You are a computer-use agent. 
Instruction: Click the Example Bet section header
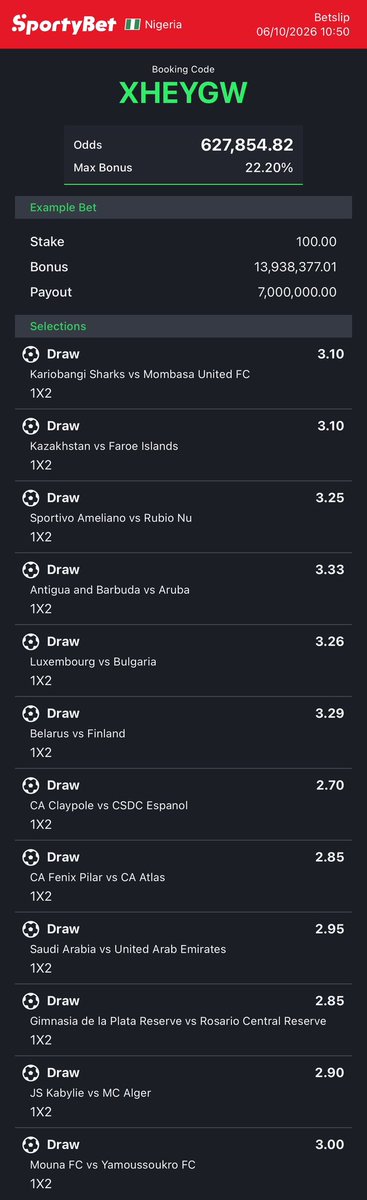[183, 207]
